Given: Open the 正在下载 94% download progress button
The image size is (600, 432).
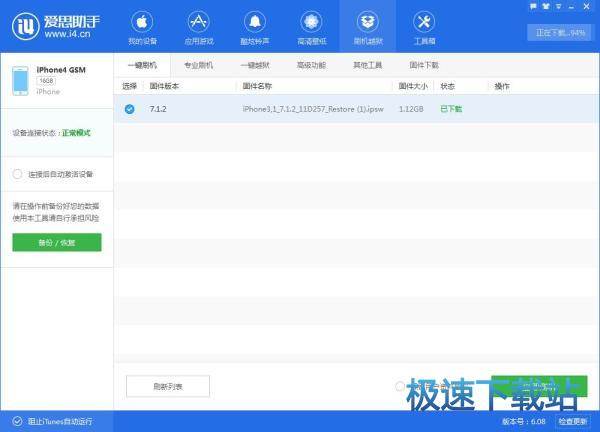Looking at the screenshot, I should tap(560, 33).
